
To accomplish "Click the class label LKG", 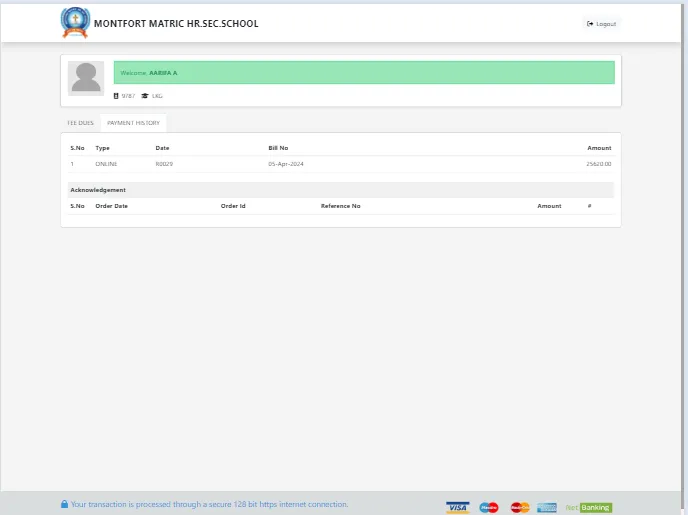I will (x=157, y=96).
